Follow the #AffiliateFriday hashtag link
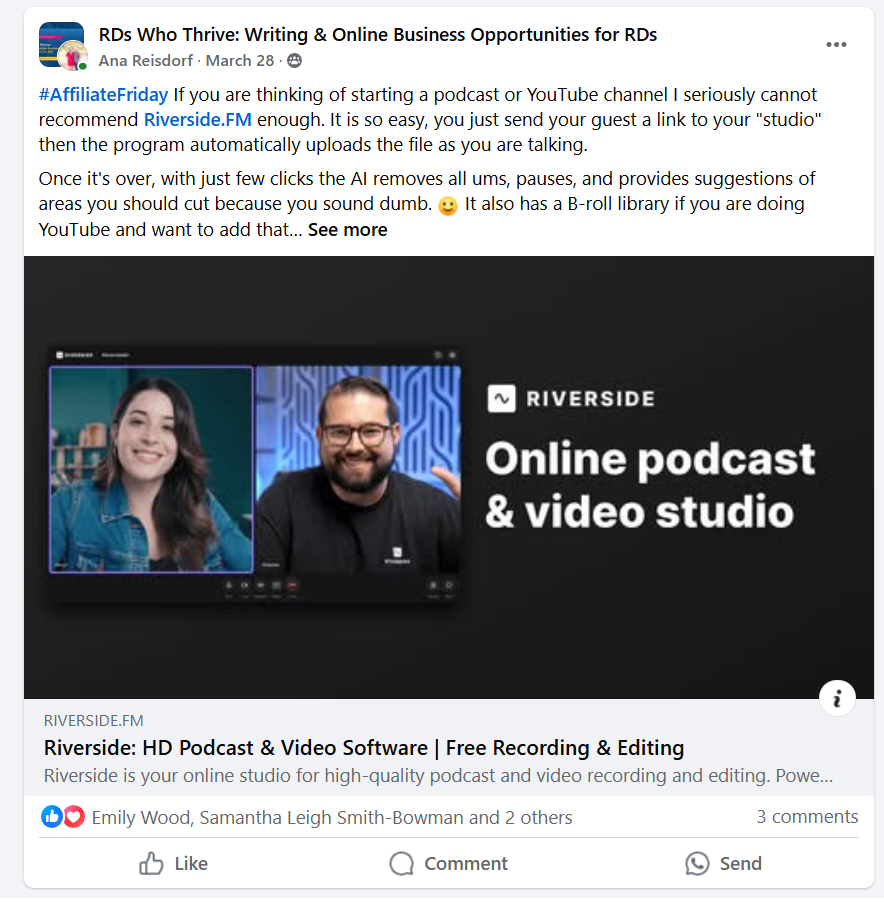This screenshot has width=884, height=906. click(x=103, y=94)
